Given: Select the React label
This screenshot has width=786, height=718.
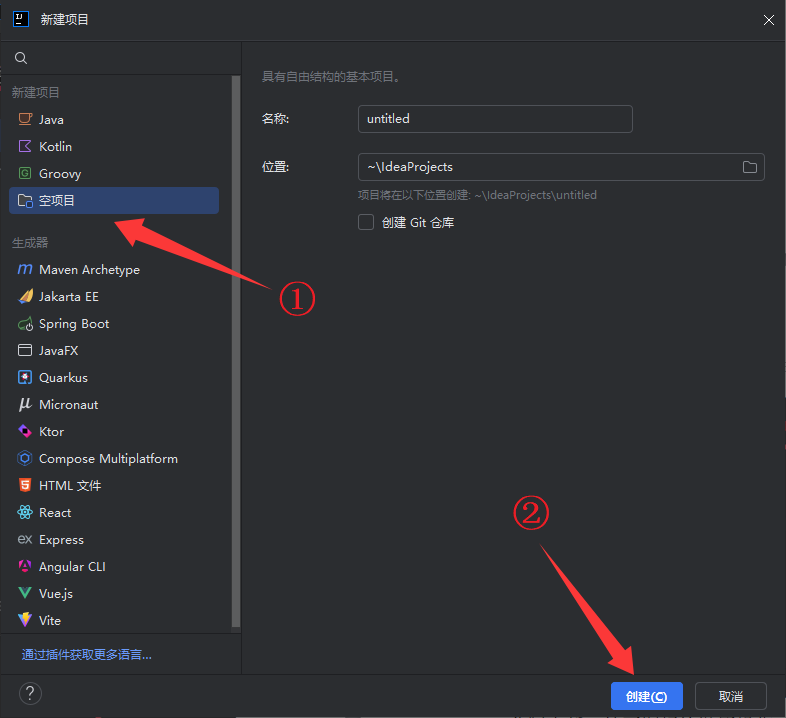Looking at the screenshot, I should (x=55, y=512).
